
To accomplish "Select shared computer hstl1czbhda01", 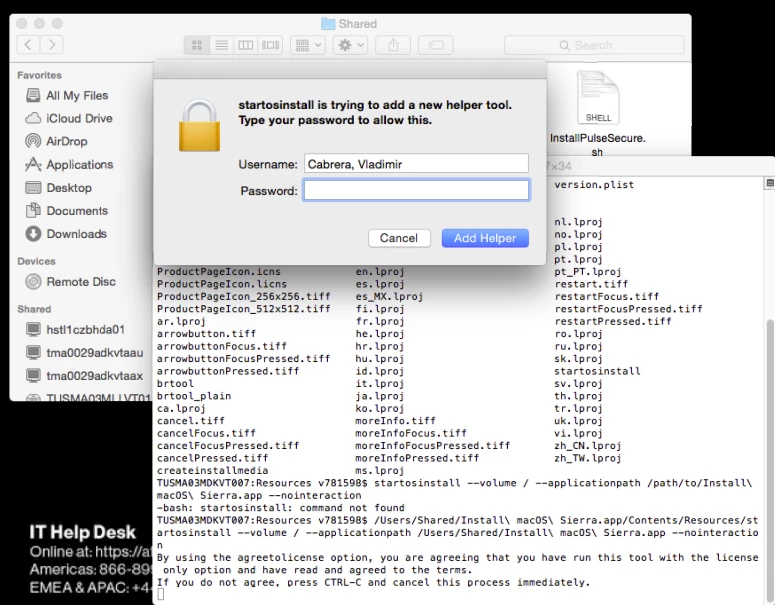I will click(85, 330).
